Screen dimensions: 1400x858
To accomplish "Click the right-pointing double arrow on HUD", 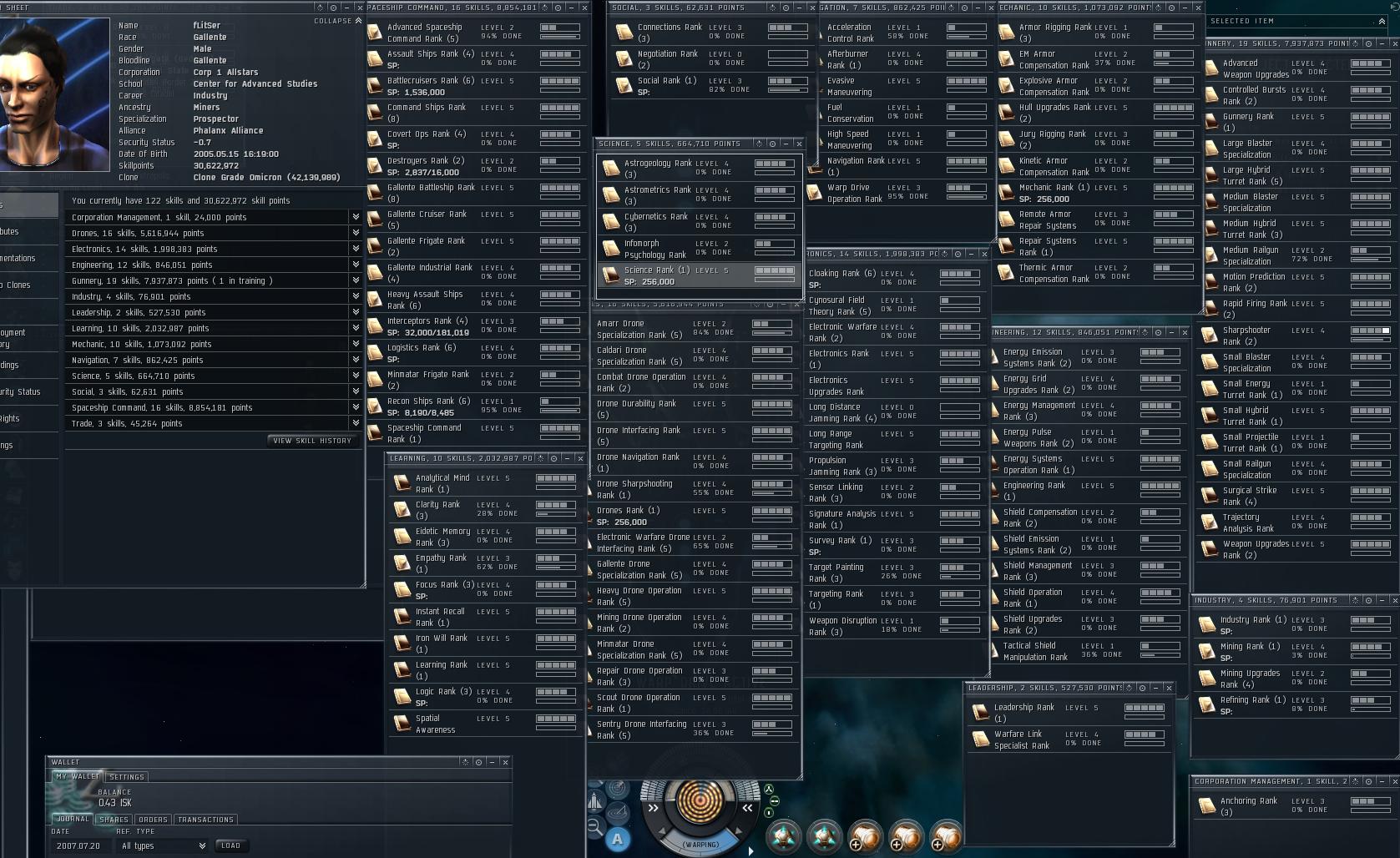I will tap(653, 808).
